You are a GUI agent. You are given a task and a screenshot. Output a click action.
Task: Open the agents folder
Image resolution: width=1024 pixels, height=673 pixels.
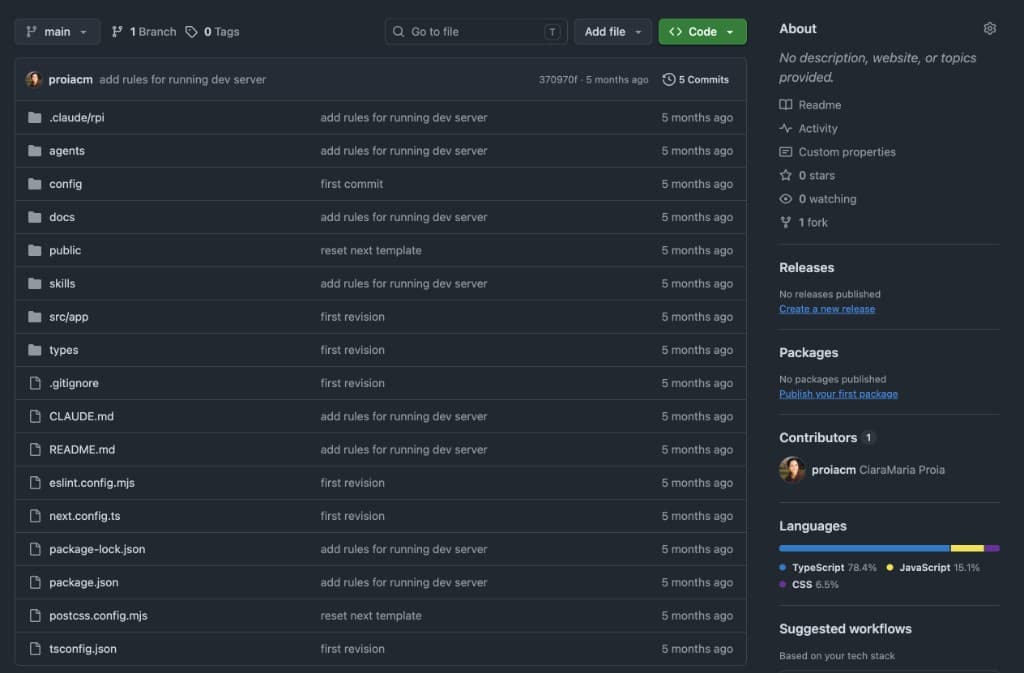tap(67, 151)
